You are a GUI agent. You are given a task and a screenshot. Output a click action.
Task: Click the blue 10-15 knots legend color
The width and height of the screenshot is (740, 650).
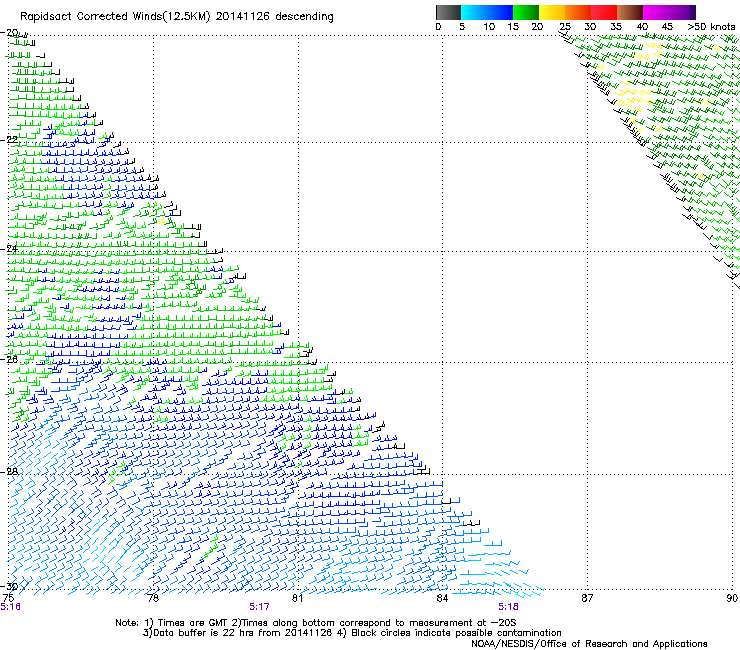tap(500, 12)
